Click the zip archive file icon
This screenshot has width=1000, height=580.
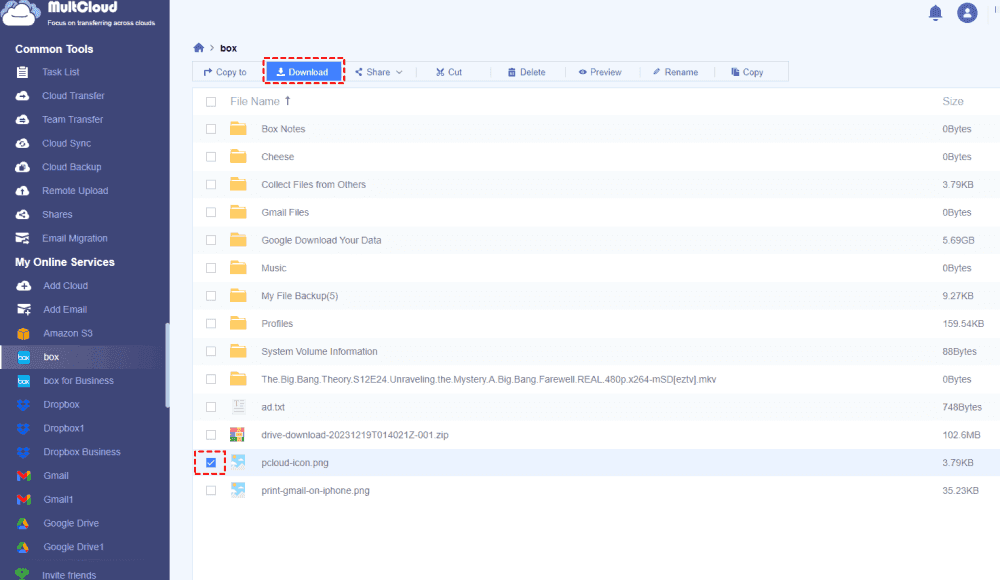[237, 435]
